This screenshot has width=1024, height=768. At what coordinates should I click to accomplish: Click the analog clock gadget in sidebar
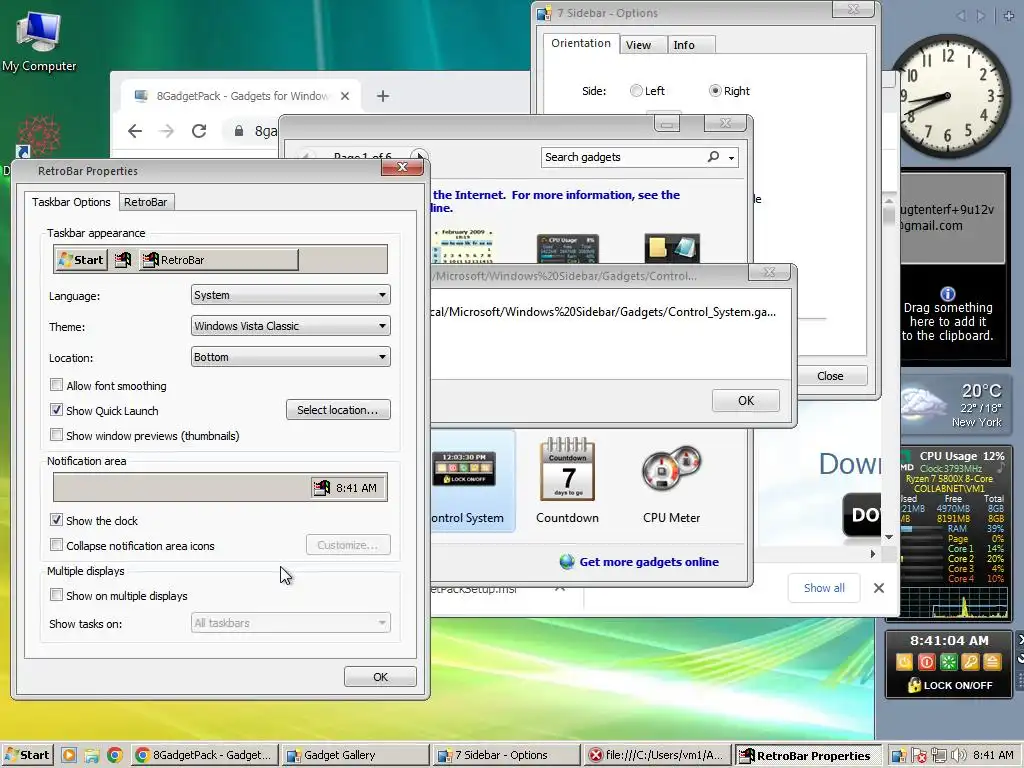tap(948, 96)
